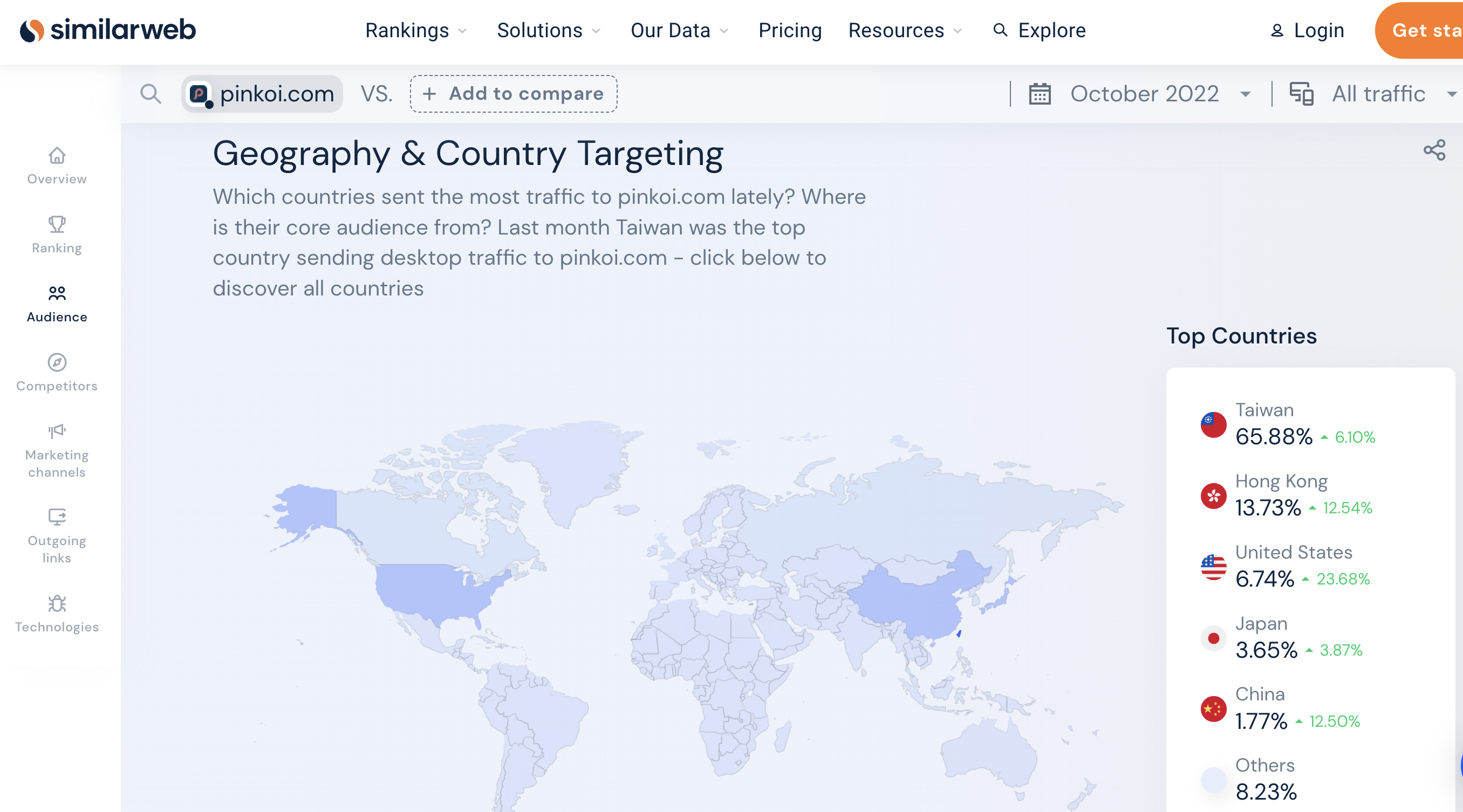
Task: Go to the Technologies section
Action: [x=57, y=615]
